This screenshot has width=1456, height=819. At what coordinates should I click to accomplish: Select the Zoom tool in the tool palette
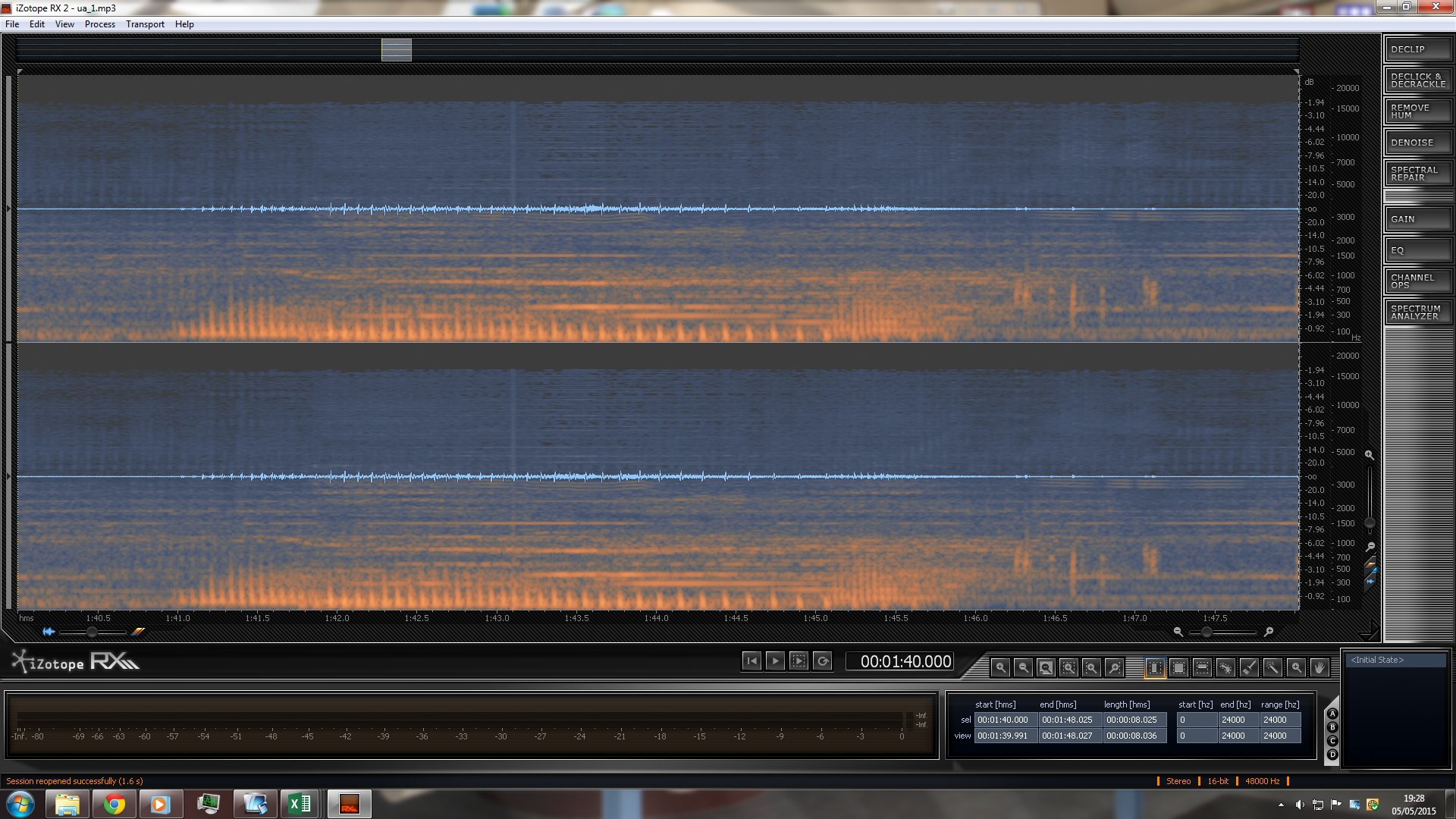click(x=1296, y=667)
